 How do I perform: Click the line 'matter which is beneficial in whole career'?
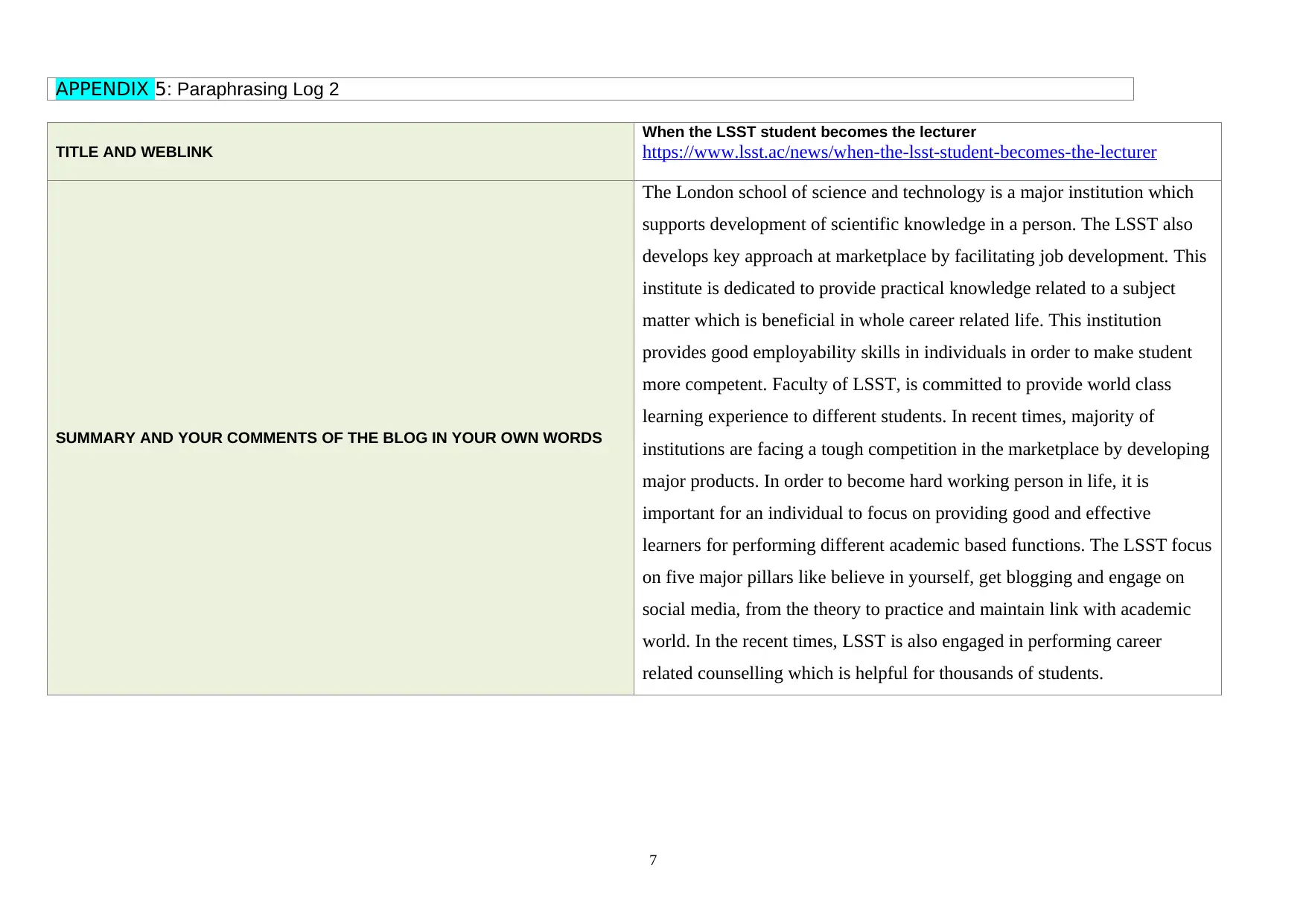[x=902, y=321]
